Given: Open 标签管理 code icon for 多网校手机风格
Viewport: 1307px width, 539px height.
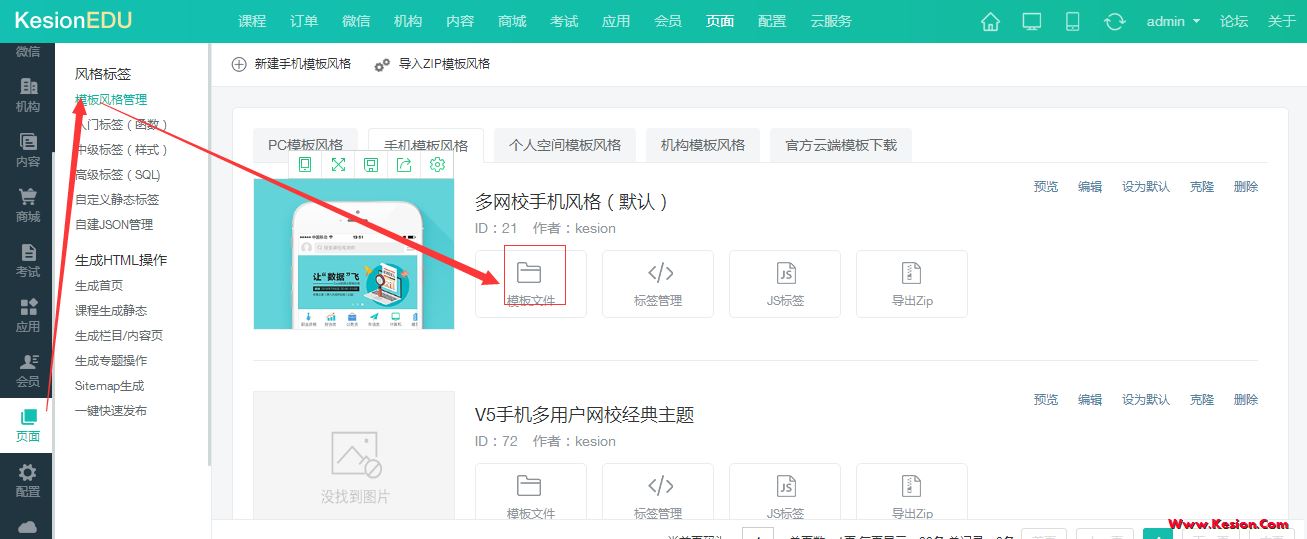Looking at the screenshot, I should [x=658, y=284].
